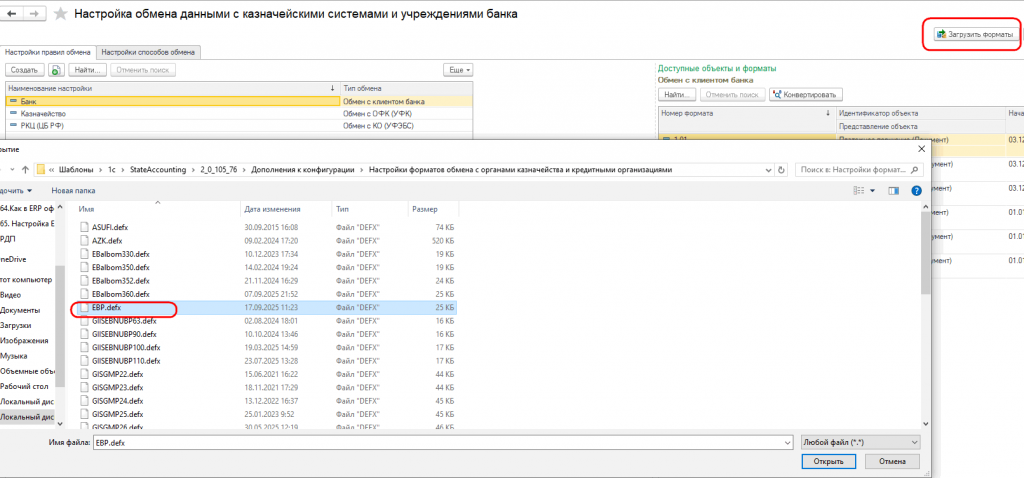The image size is (1024, 478).
Task: Add page to favorites star icon
Action: pyautogui.click(x=60, y=14)
